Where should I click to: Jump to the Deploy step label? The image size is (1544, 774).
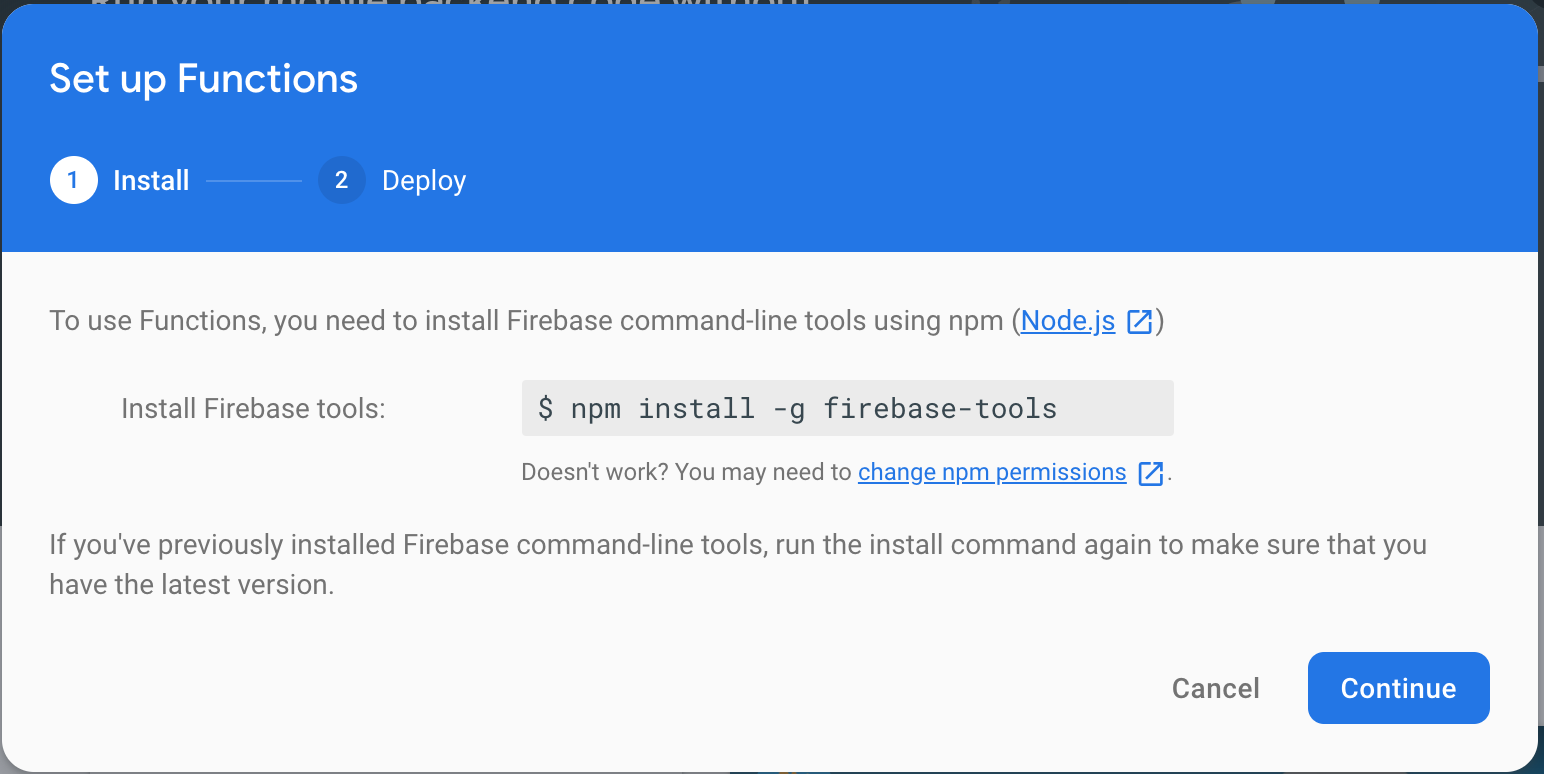pos(424,181)
